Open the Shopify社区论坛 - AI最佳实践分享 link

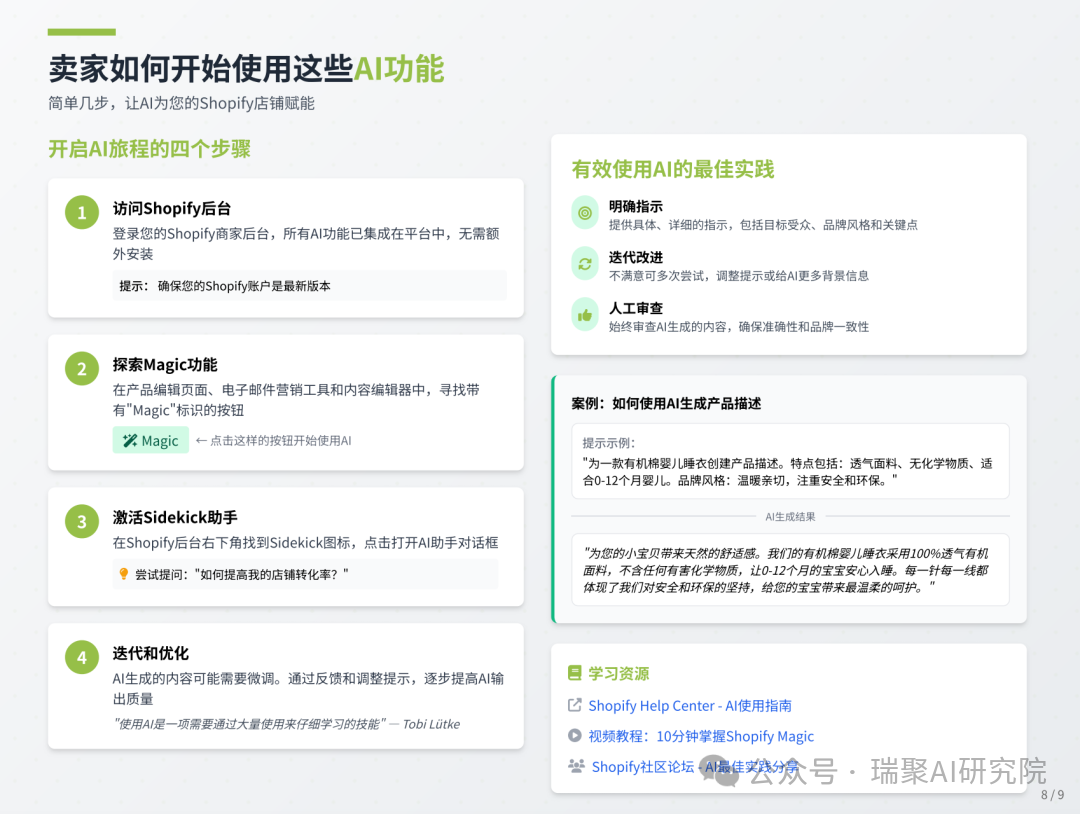pyautogui.click(x=695, y=766)
